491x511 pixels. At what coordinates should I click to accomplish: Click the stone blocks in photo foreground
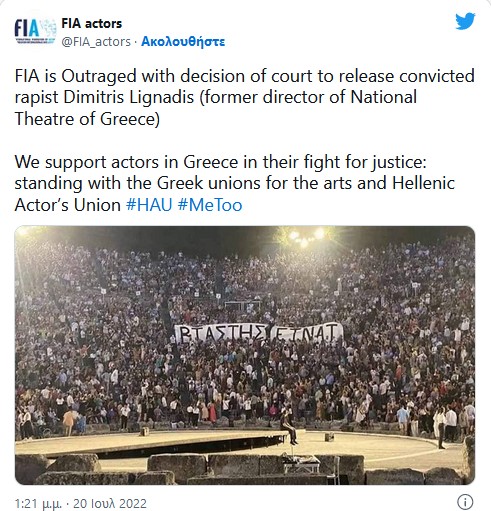[245, 468]
